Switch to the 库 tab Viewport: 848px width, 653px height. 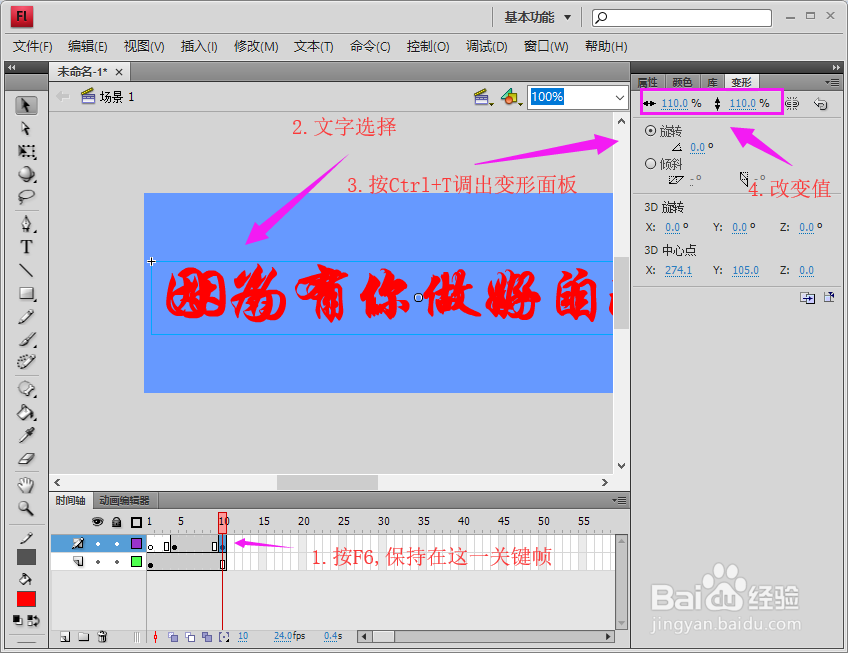[712, 82]
